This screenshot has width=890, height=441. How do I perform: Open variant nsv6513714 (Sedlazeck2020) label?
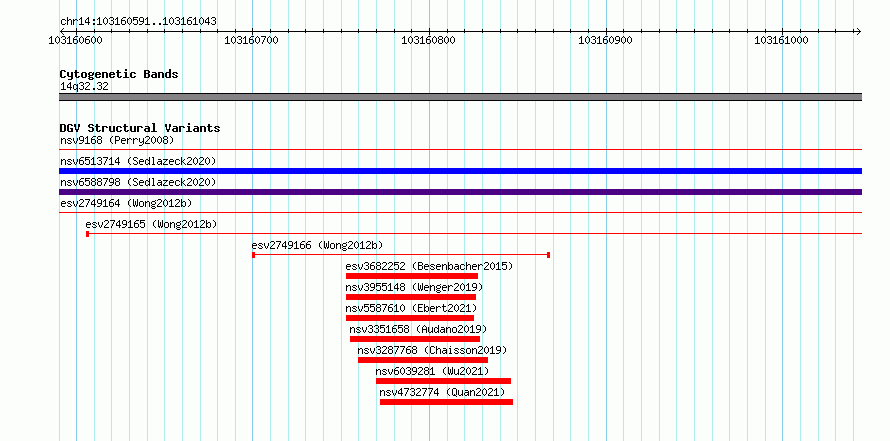(x=138, y=161)
